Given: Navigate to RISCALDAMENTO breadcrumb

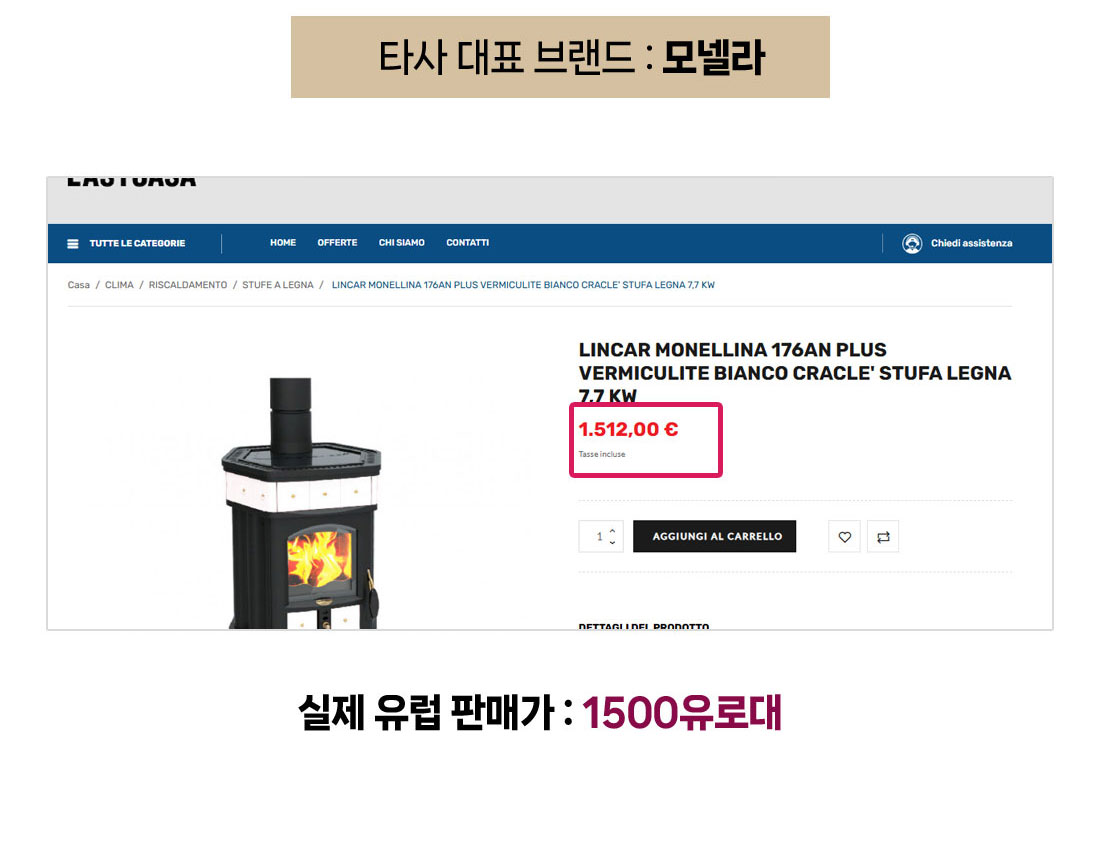Looking at the screenshot, I should coord(188,285).
